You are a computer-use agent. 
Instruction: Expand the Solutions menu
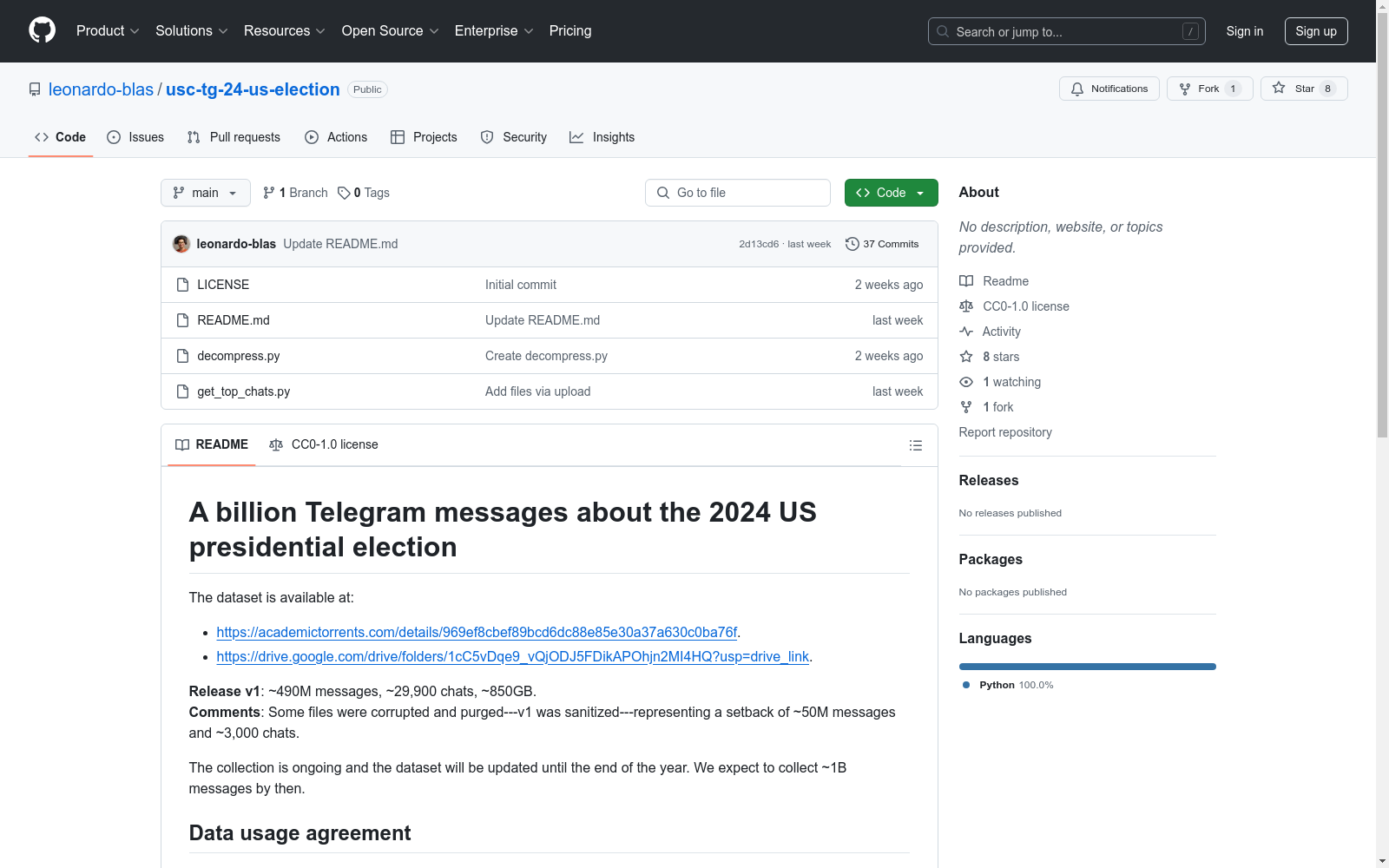(x=192, y=31)
